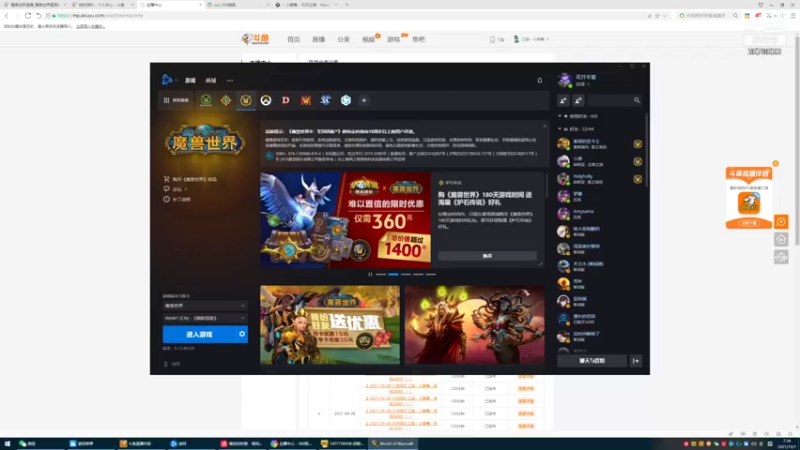This screenshot has height=450, width=800.
Task: Click the Douyu site logo
Action: (x=255, y=39)
